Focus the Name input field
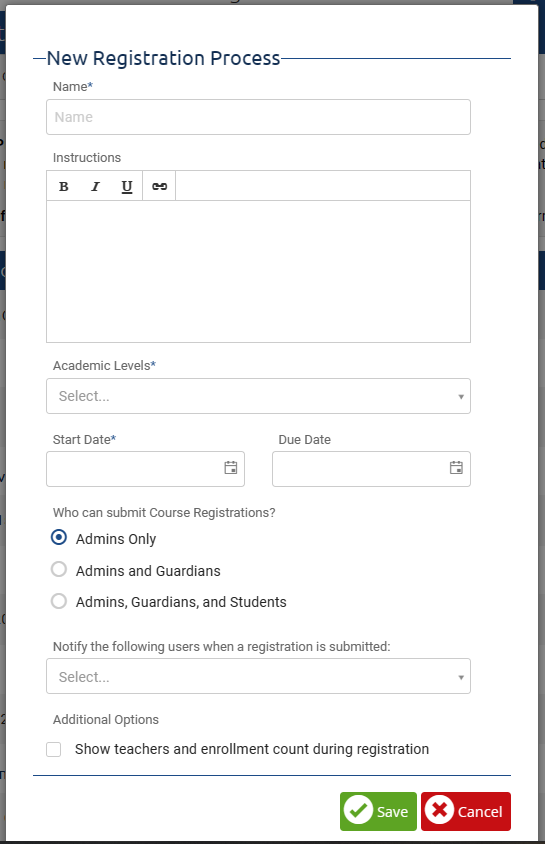 point(258,117)
